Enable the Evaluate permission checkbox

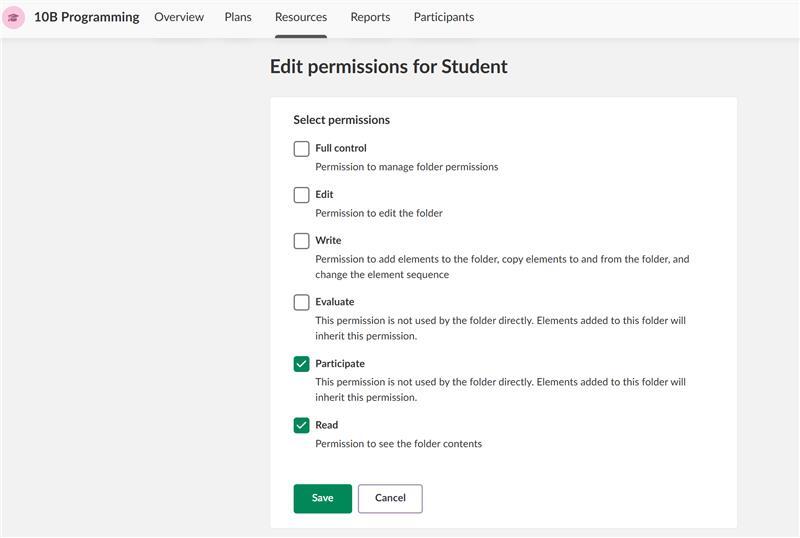click(301, 302)
